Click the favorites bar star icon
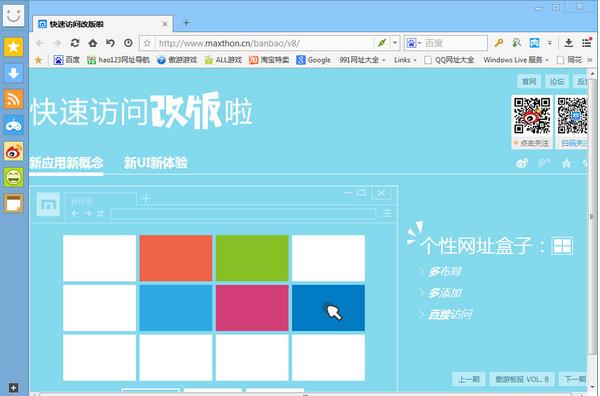The image size is (600, 396). tap(38, 60)
